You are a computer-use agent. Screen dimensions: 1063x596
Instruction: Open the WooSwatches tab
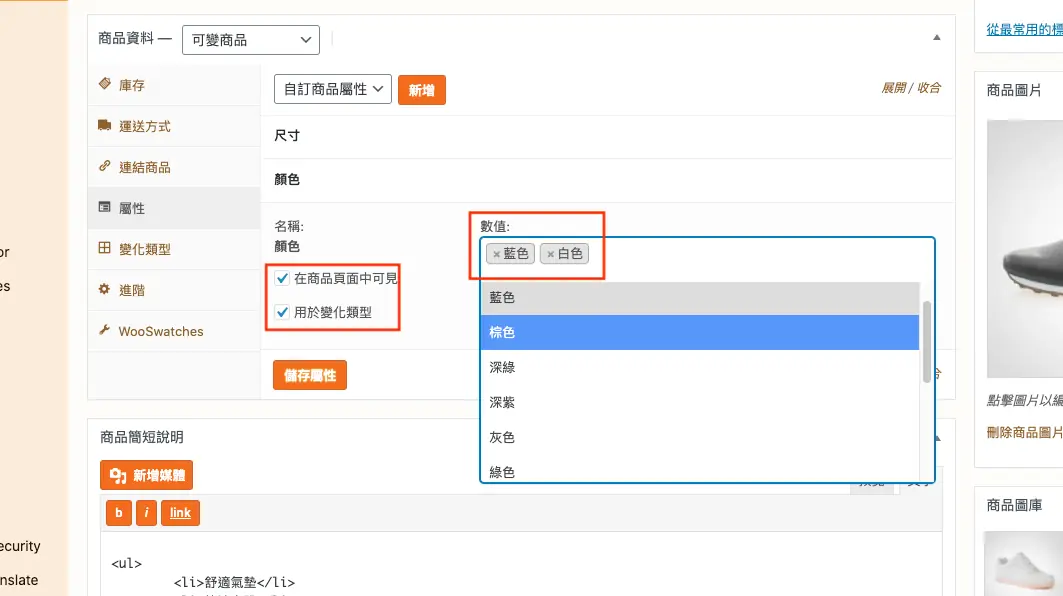tap(174, 331)
